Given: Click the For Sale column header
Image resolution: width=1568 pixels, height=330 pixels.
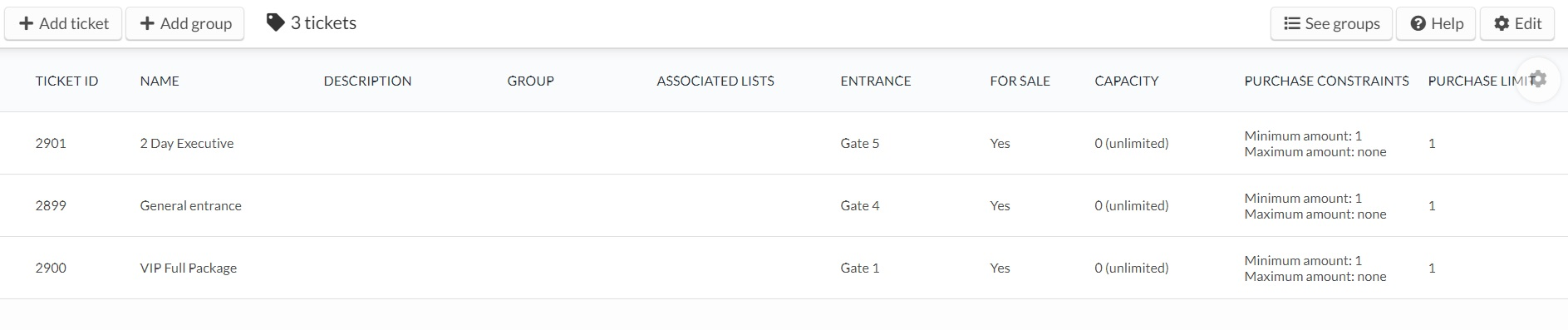Looking at the screenshot, I should tap(1020, 81).
